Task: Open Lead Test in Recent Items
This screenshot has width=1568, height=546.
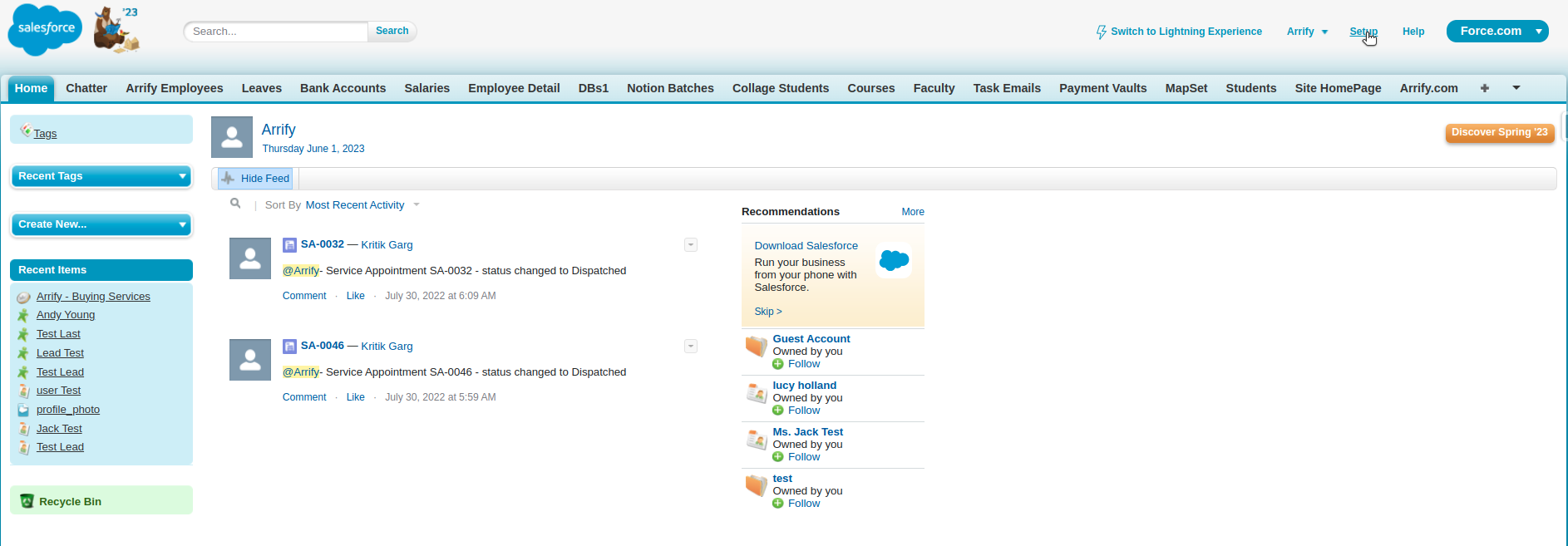Action: coord(60,353)
